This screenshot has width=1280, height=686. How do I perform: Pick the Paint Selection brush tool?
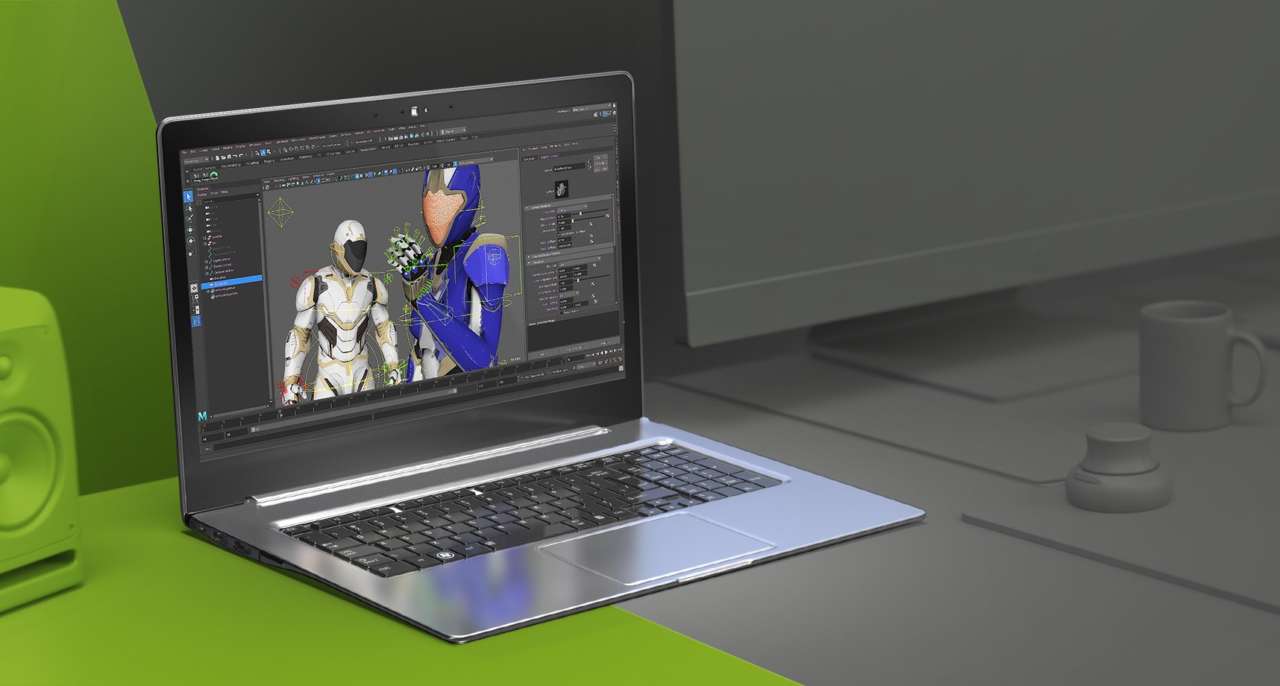pyautogui.click(x=190, y=219)
